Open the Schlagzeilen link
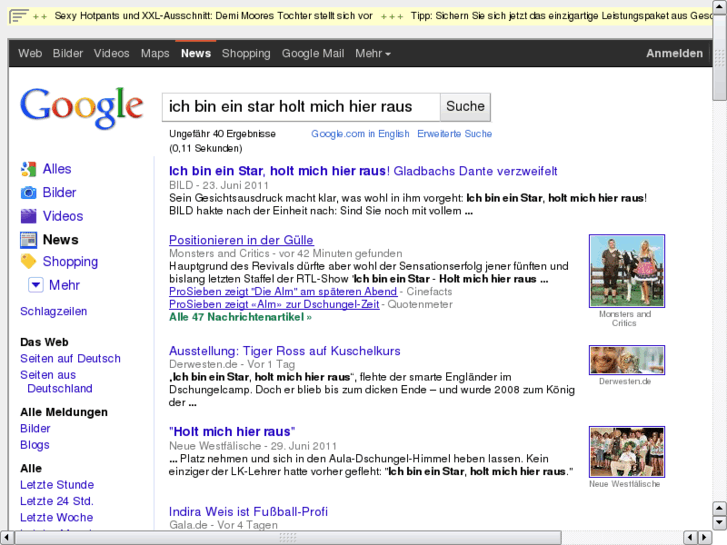The image size is (727, 545). (x=53, y=311)
